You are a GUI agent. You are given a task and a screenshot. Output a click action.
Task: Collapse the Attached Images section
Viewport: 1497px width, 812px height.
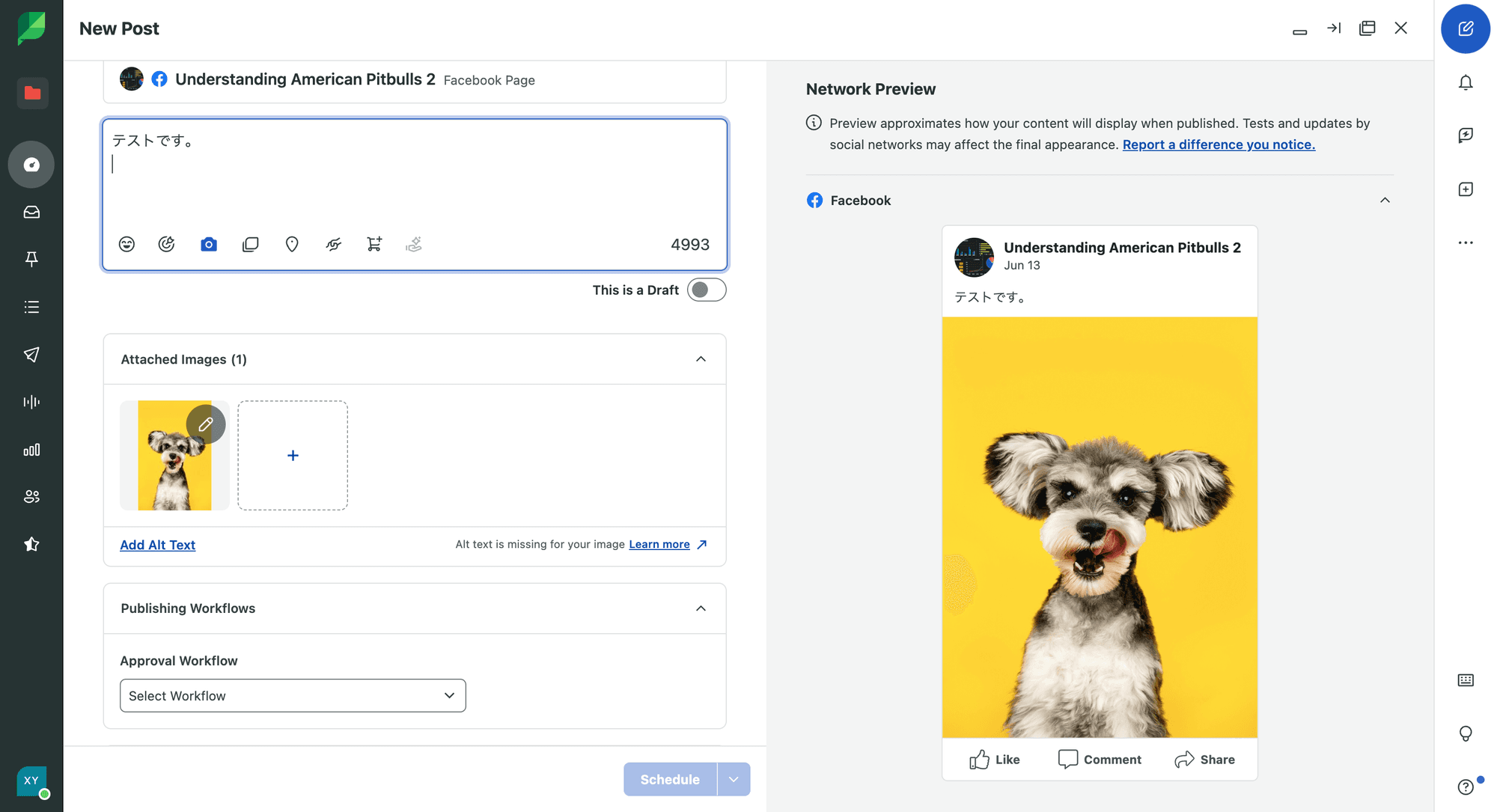click(701, 359)
